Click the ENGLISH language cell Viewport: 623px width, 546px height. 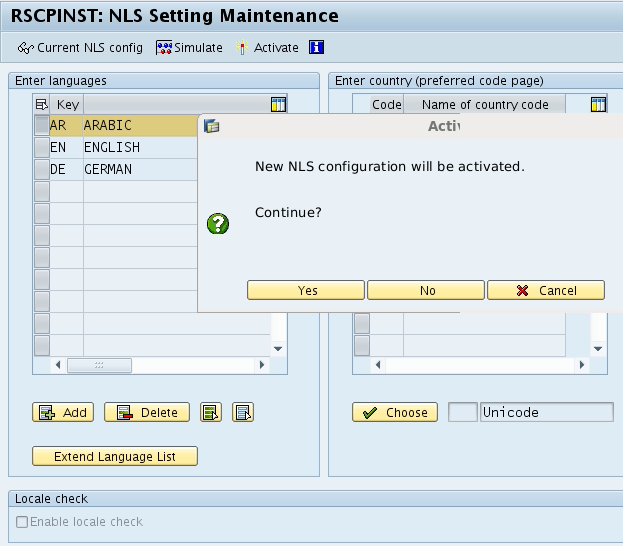140,147
